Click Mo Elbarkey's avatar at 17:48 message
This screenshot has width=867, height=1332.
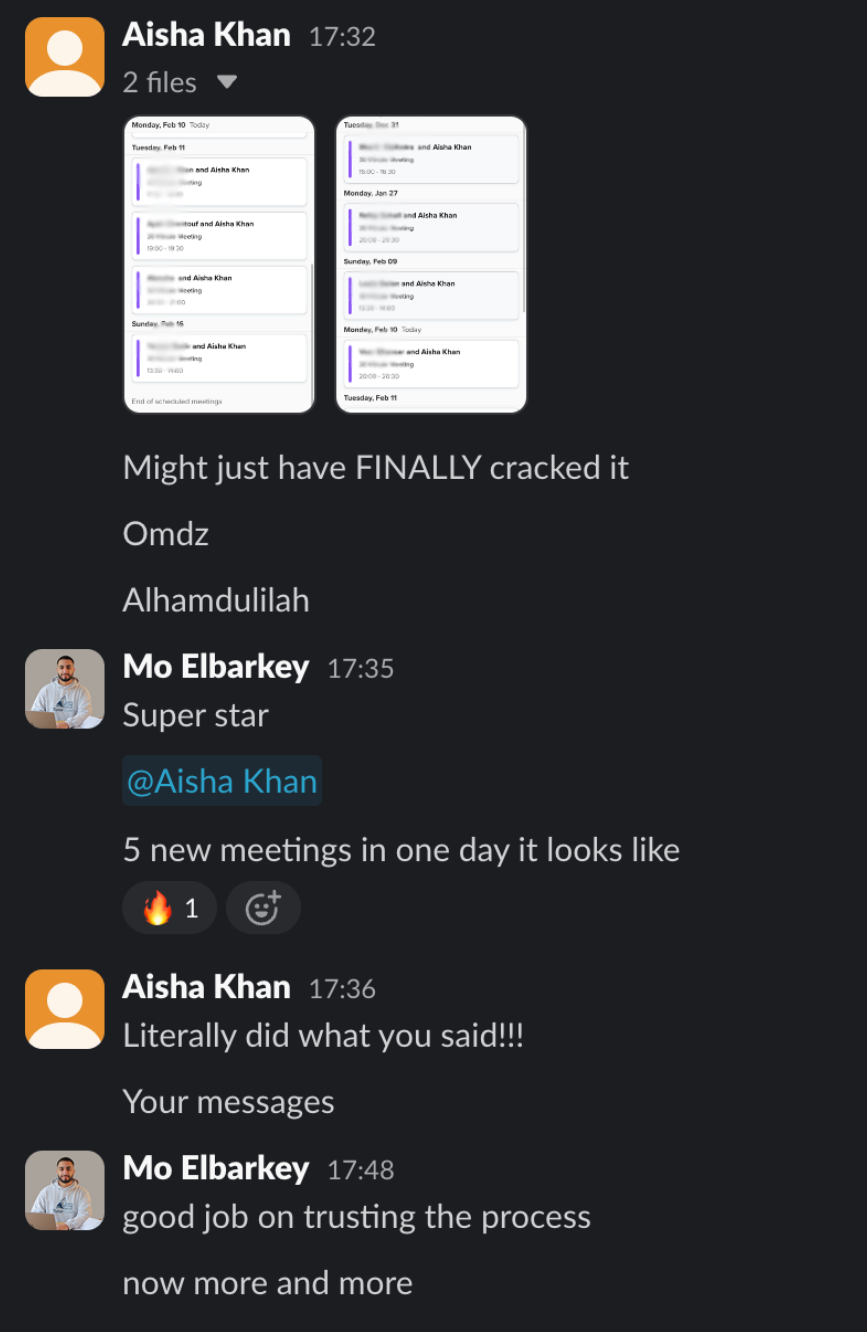tap(65, 1190)
